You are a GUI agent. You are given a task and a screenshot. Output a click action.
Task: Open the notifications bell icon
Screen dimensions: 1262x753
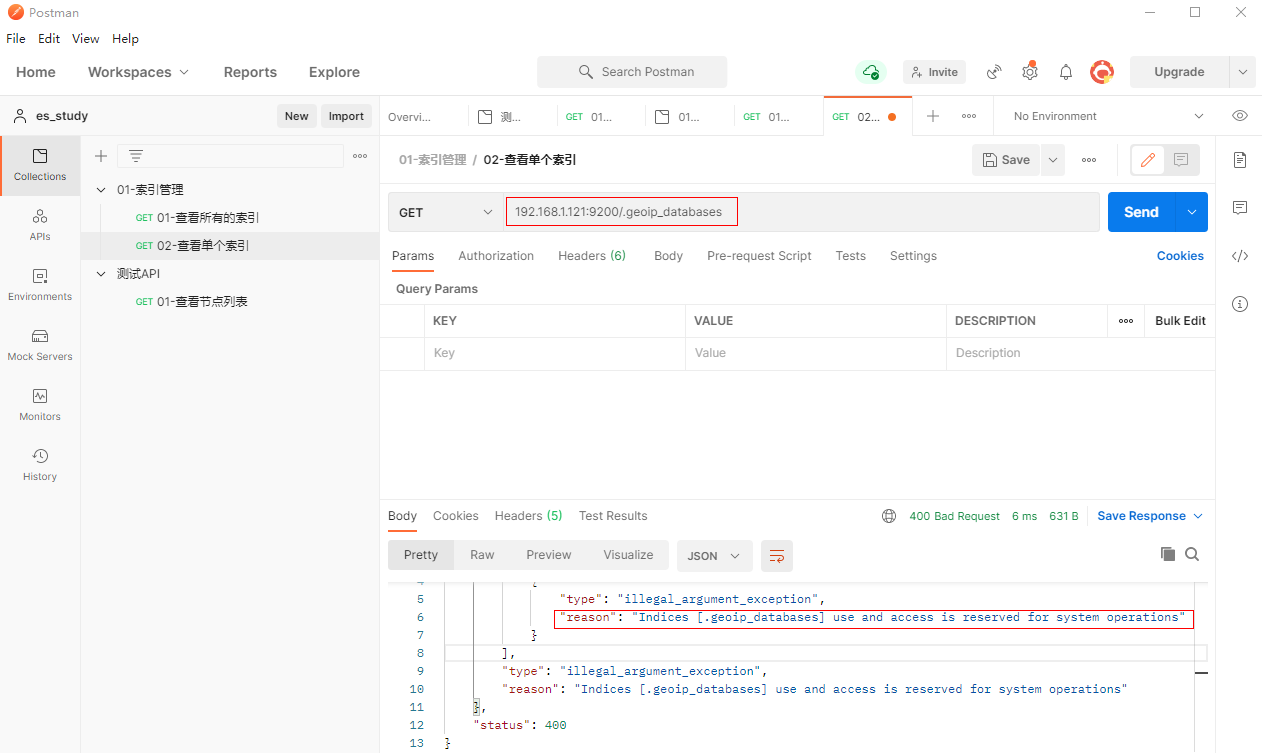click(x=1066, y=72)
